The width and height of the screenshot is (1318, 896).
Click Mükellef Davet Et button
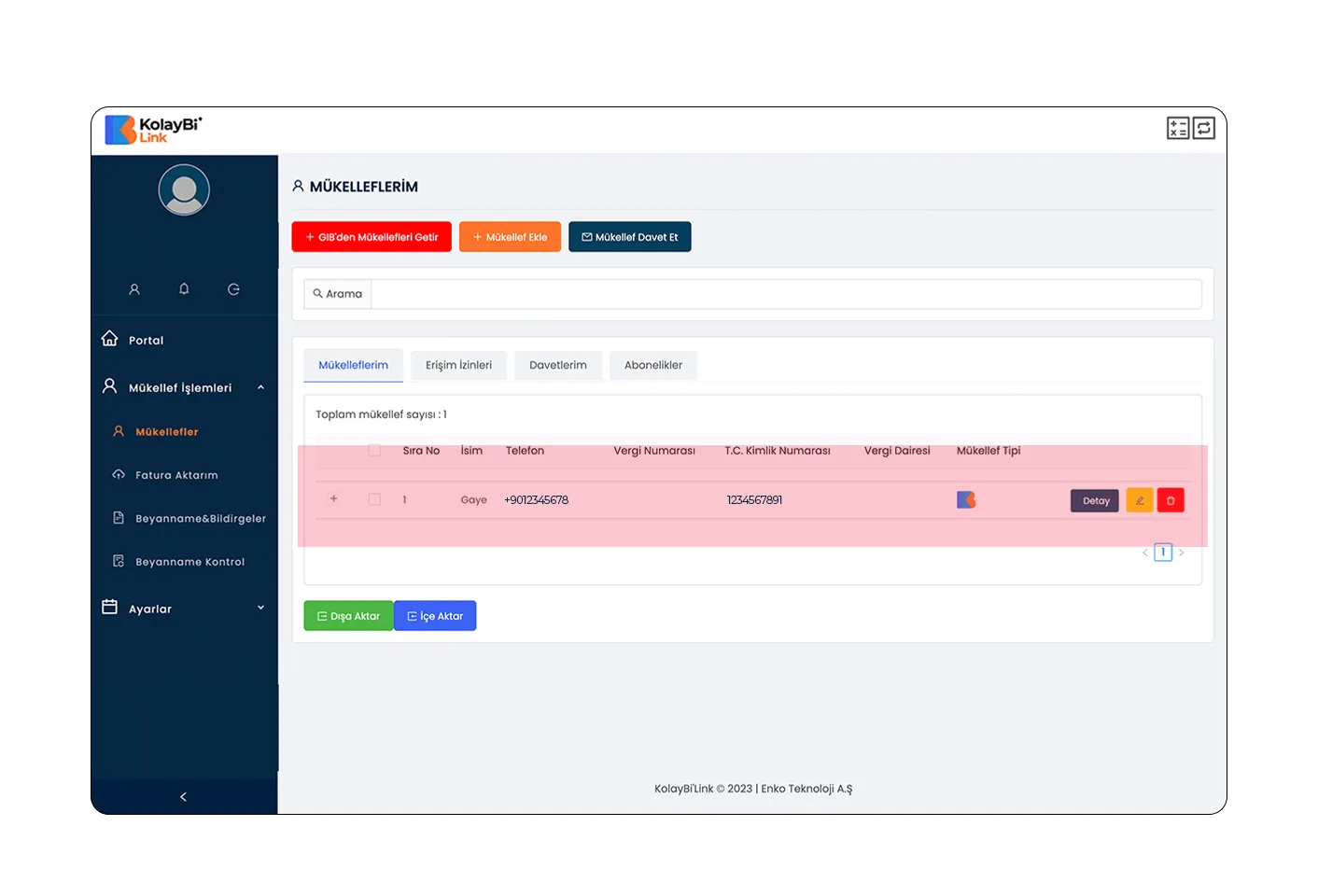[630, 237]
